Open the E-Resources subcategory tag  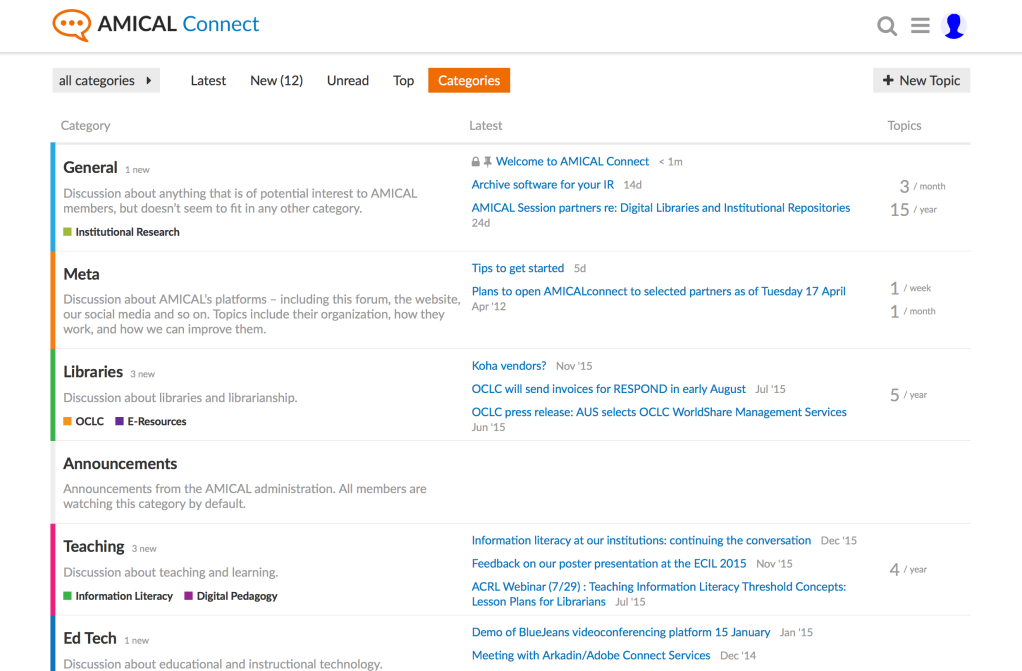pos(151,422)
